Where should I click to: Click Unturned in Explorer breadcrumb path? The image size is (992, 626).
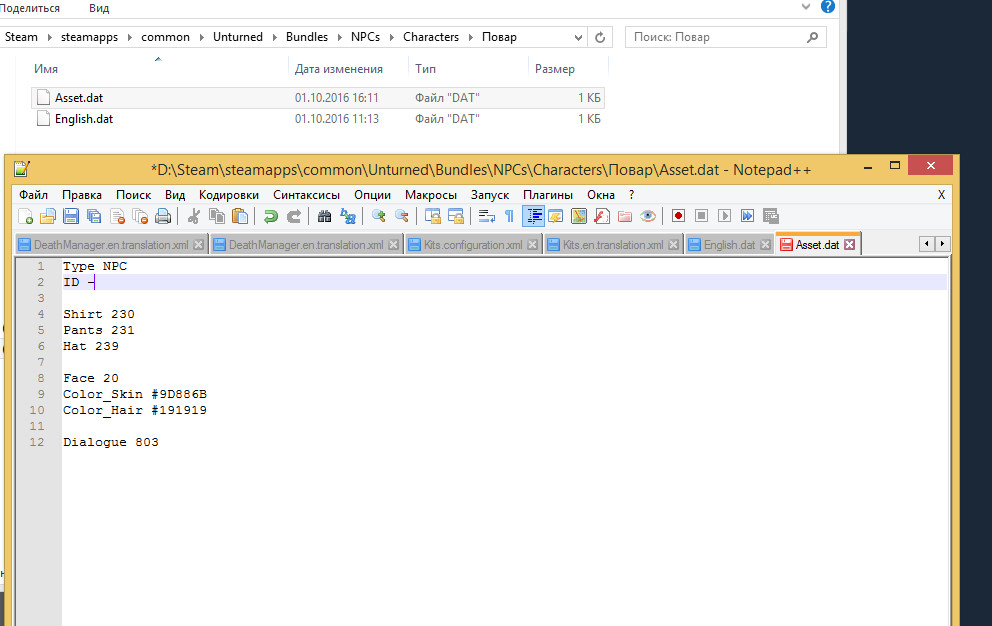238,37
